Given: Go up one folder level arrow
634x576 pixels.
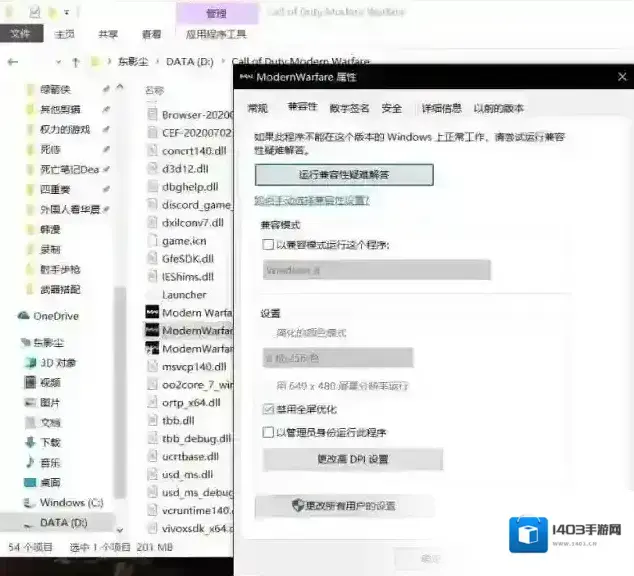Looking at the screenshot, I should [x=75, y=62].
